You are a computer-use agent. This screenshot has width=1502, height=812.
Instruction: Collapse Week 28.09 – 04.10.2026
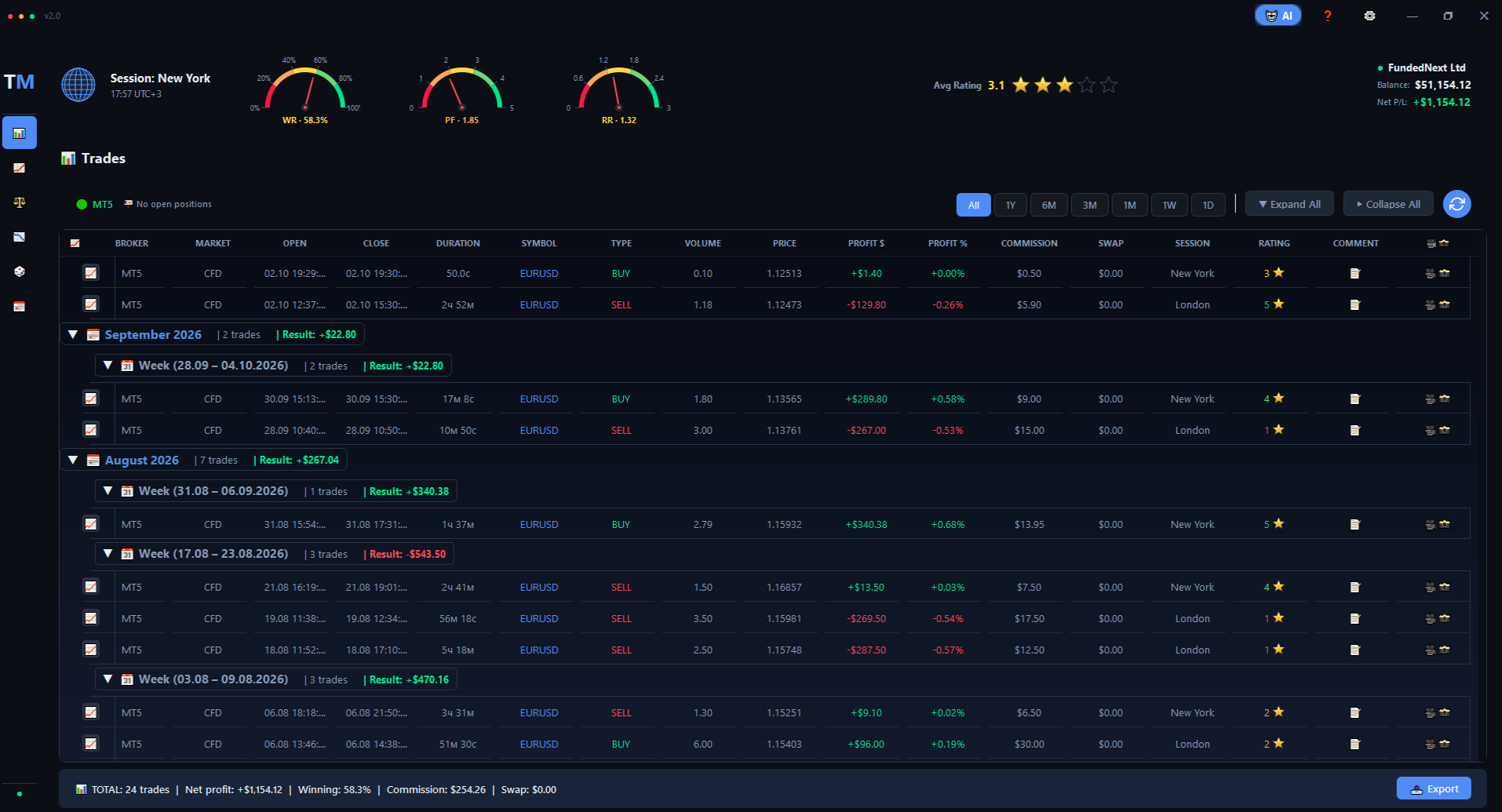click(x=108, y=366)
